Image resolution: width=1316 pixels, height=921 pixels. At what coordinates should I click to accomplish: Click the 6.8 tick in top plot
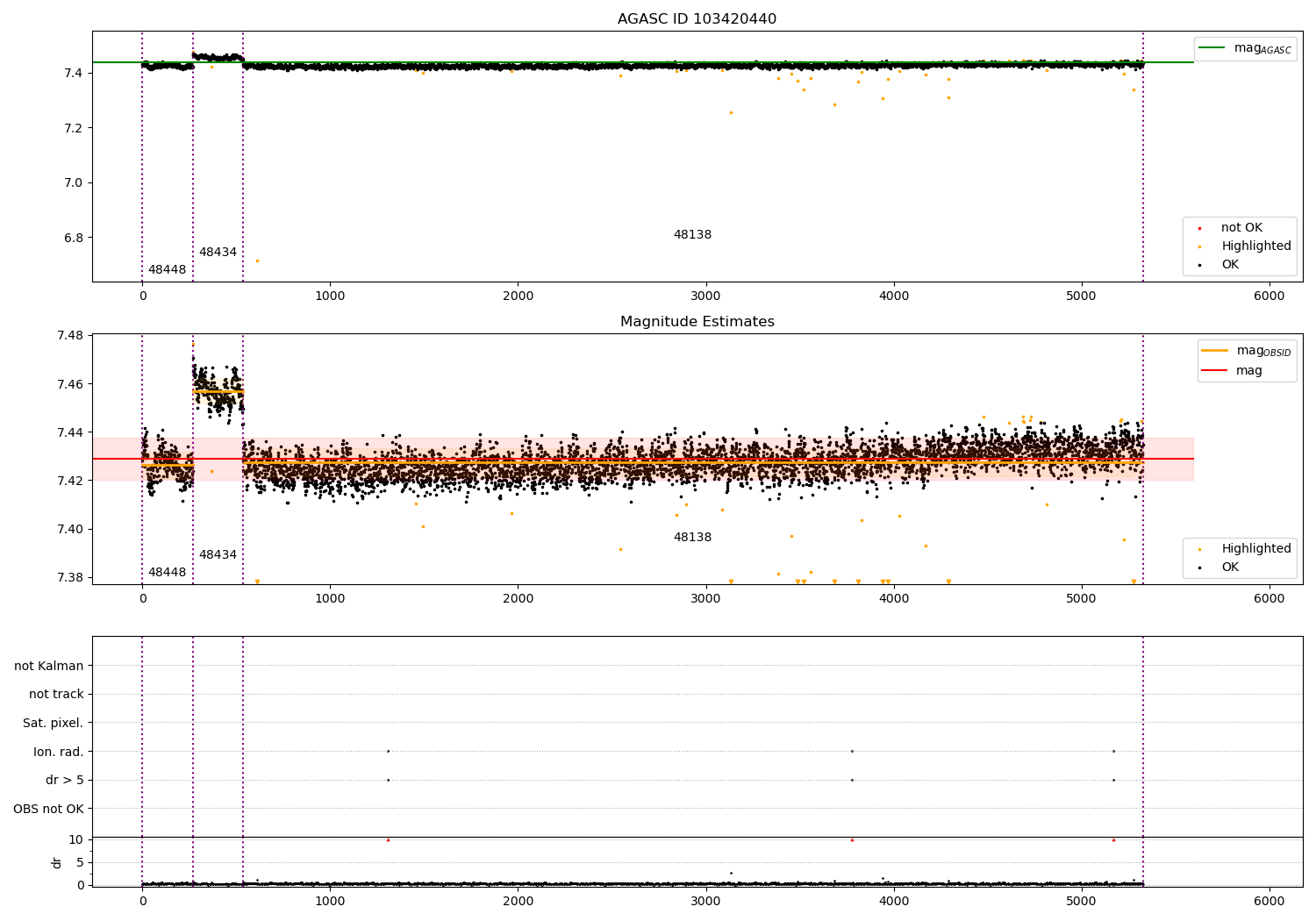[x=74, y=239]
